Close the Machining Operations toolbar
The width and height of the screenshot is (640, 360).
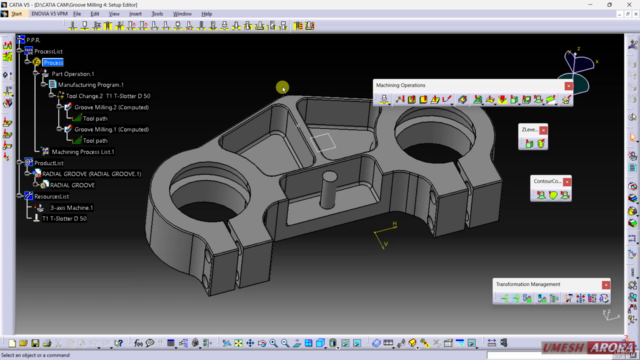pos(569,86)
